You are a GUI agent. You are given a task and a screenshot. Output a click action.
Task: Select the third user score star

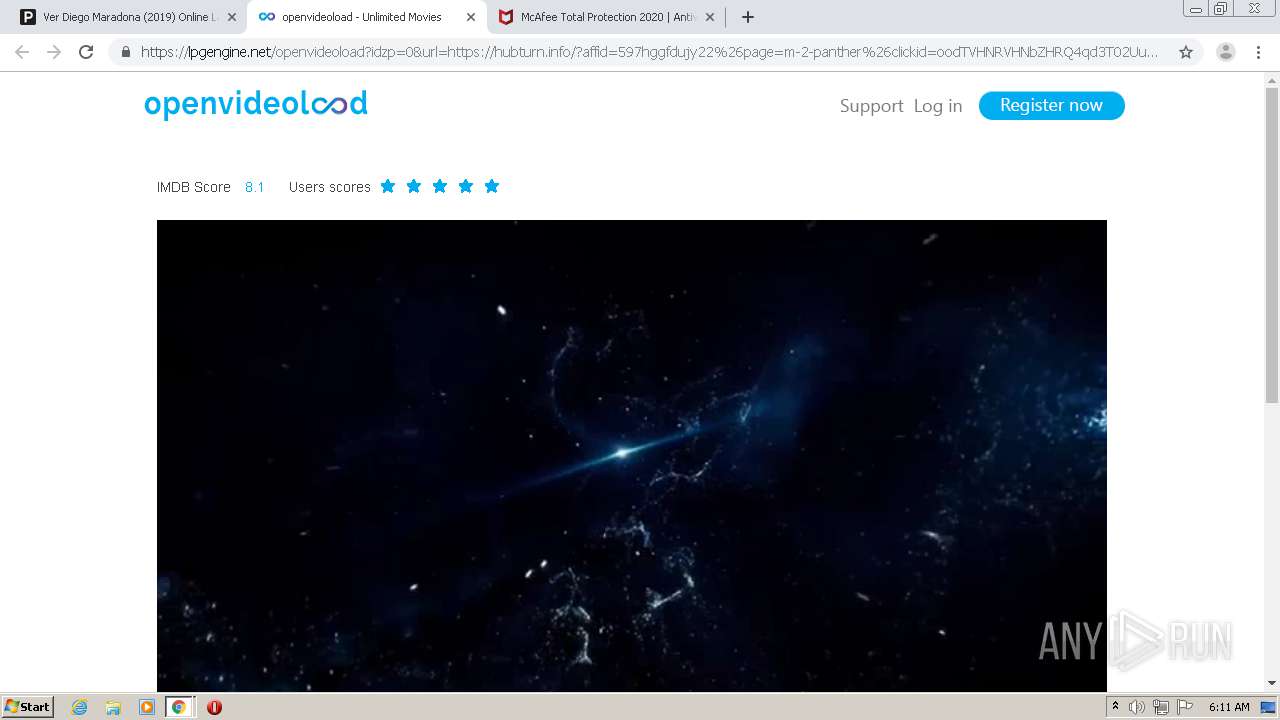coord(440,186)
